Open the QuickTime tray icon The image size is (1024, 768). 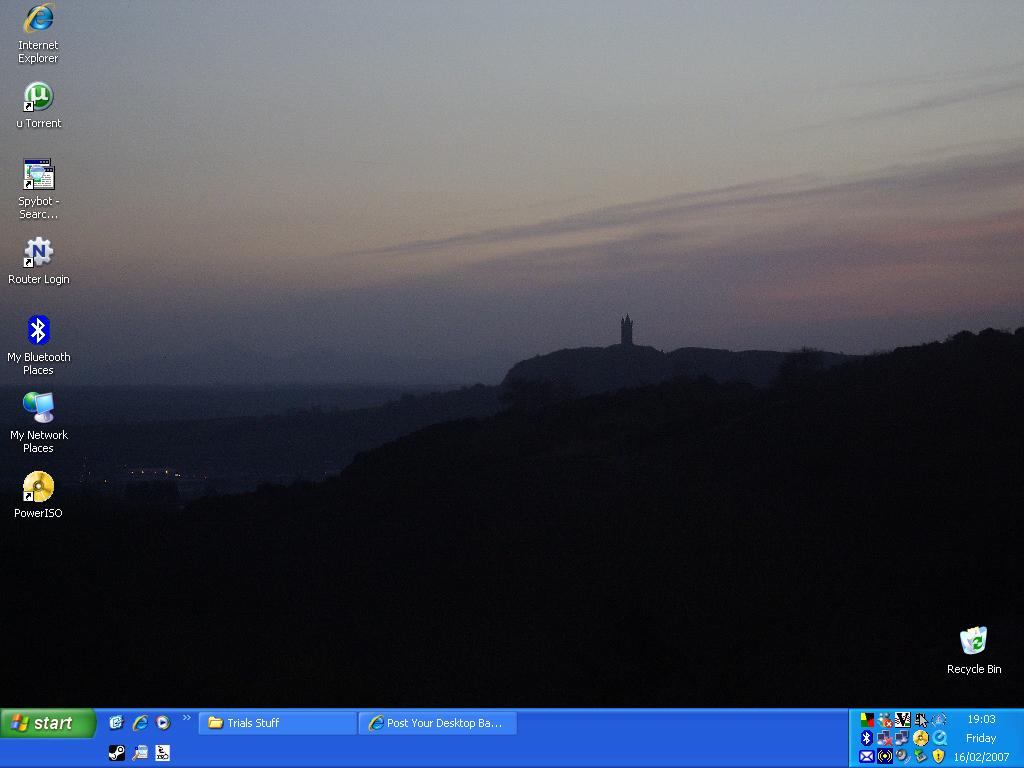939,738
